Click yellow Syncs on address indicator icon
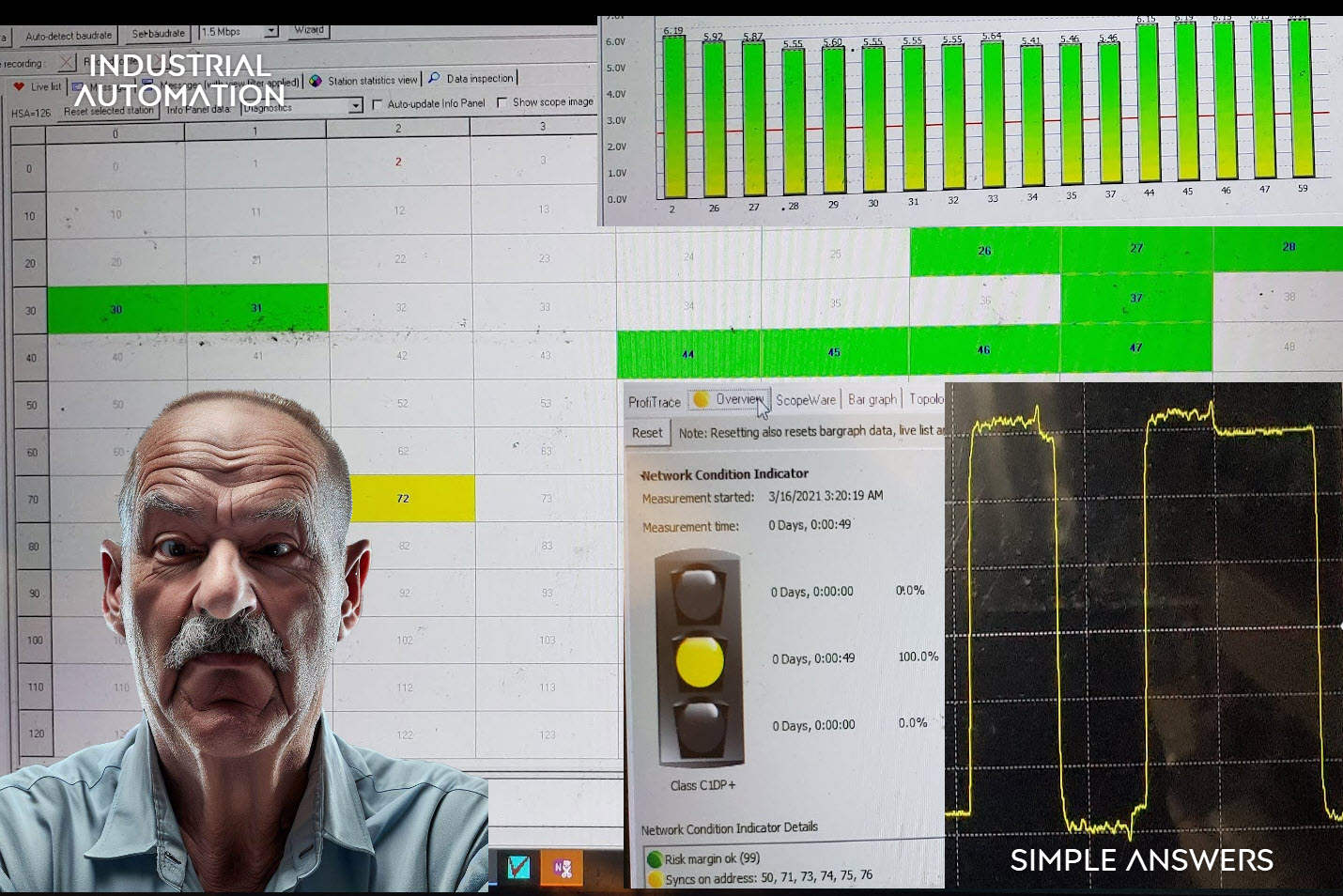1343x896 pixels. [x=655, y=880]
